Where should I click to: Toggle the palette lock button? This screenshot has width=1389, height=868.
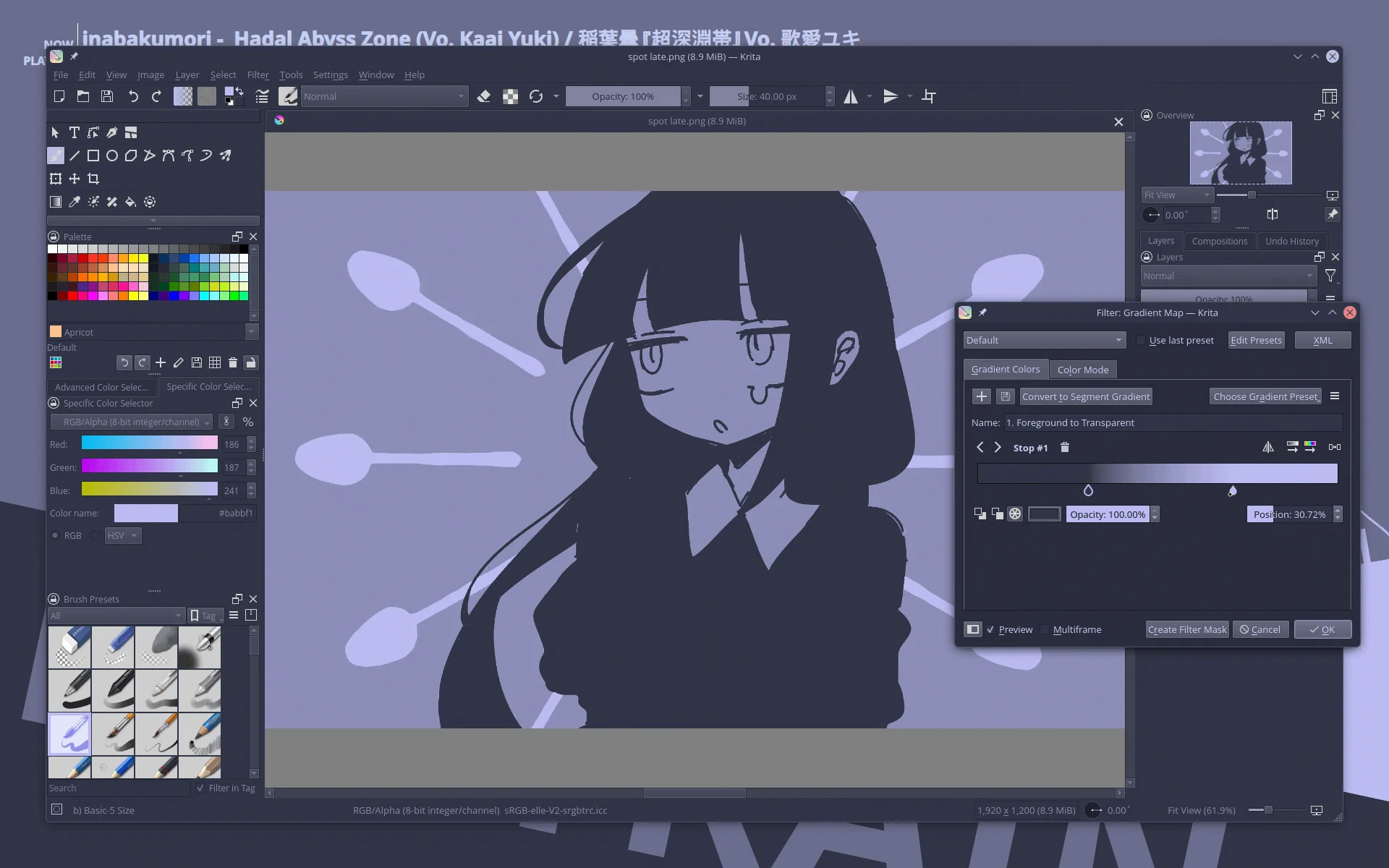[250, 362]
